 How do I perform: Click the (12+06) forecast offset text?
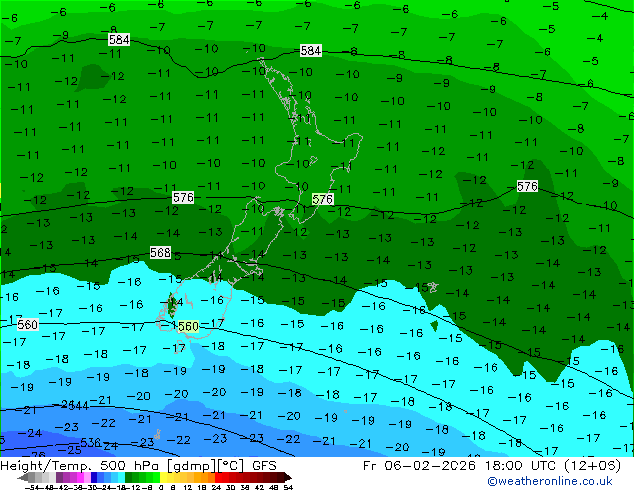pos(592,466)
